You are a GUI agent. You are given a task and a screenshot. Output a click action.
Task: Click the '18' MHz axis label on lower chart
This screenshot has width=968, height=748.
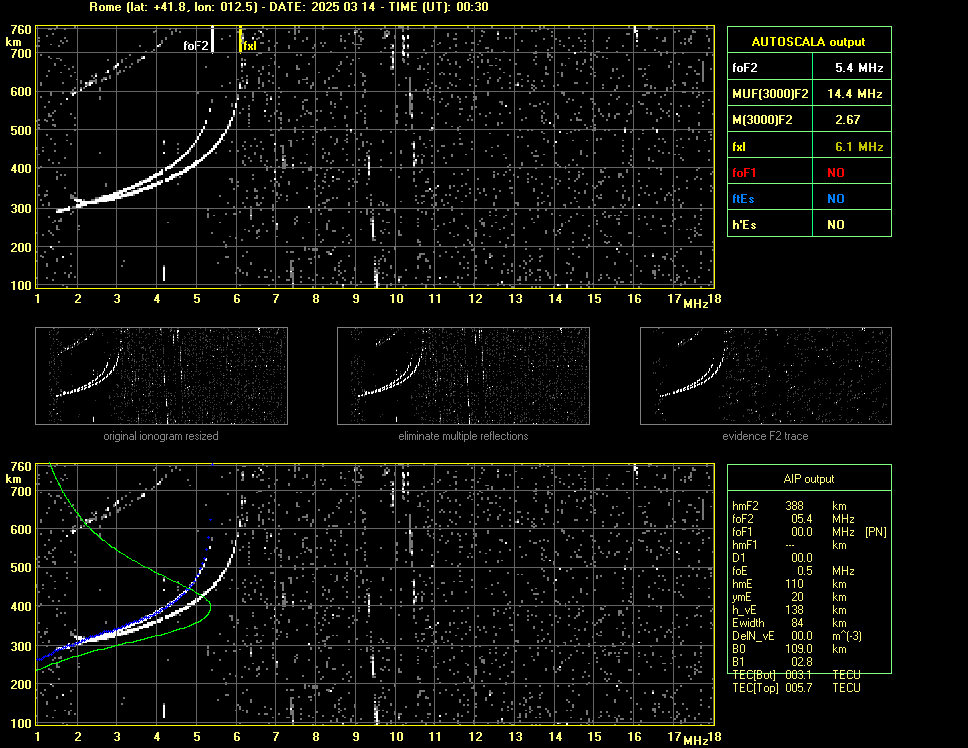tap(714, 736)
